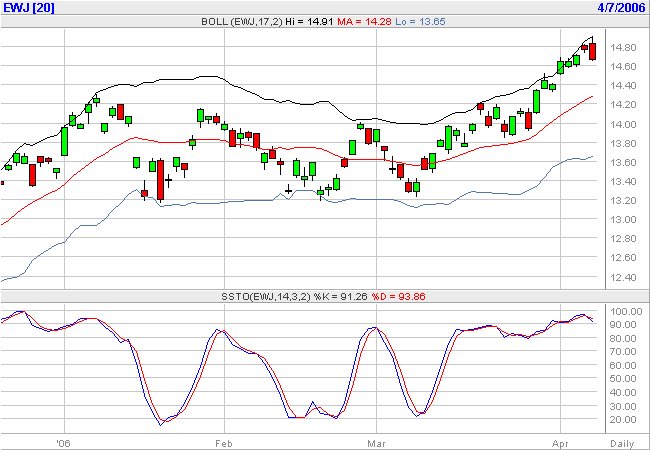Click the MA = 14.28 value

(x=364, y=22)
